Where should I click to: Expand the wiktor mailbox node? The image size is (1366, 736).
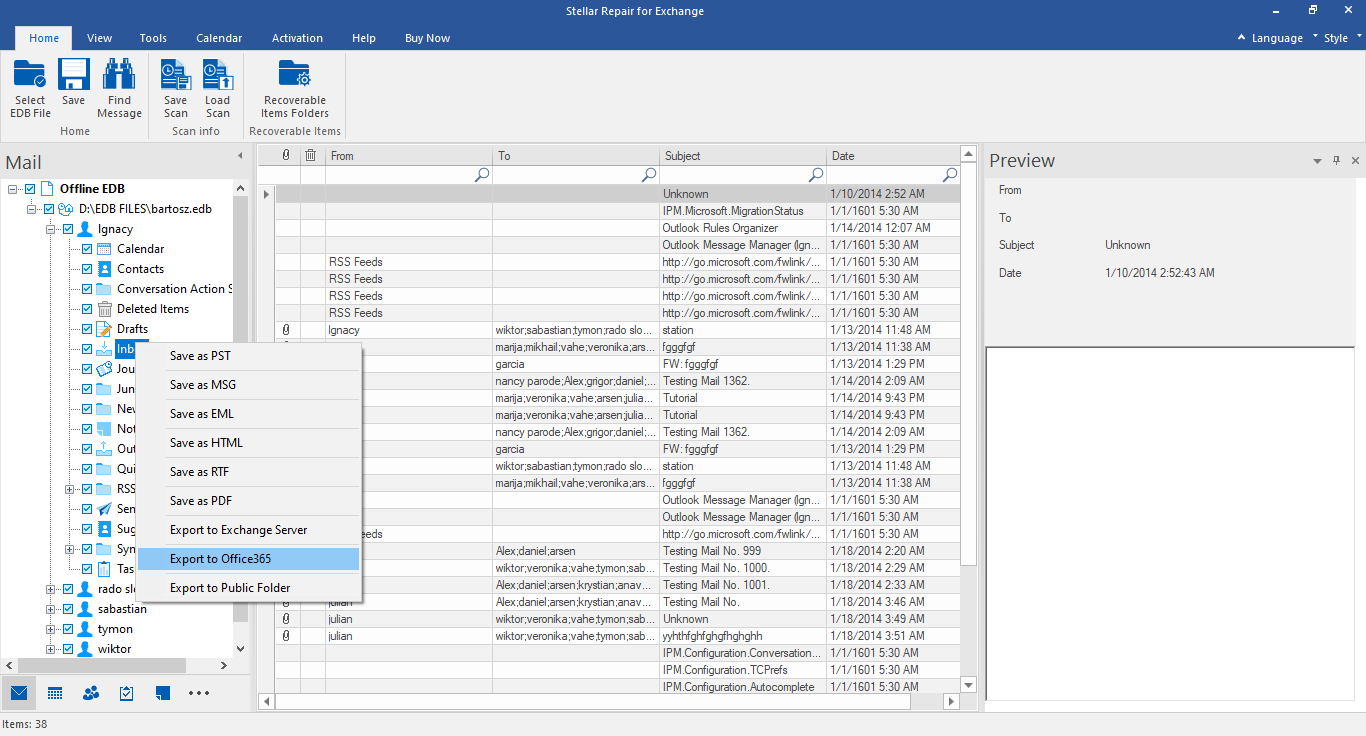click(x=51, y=649)
